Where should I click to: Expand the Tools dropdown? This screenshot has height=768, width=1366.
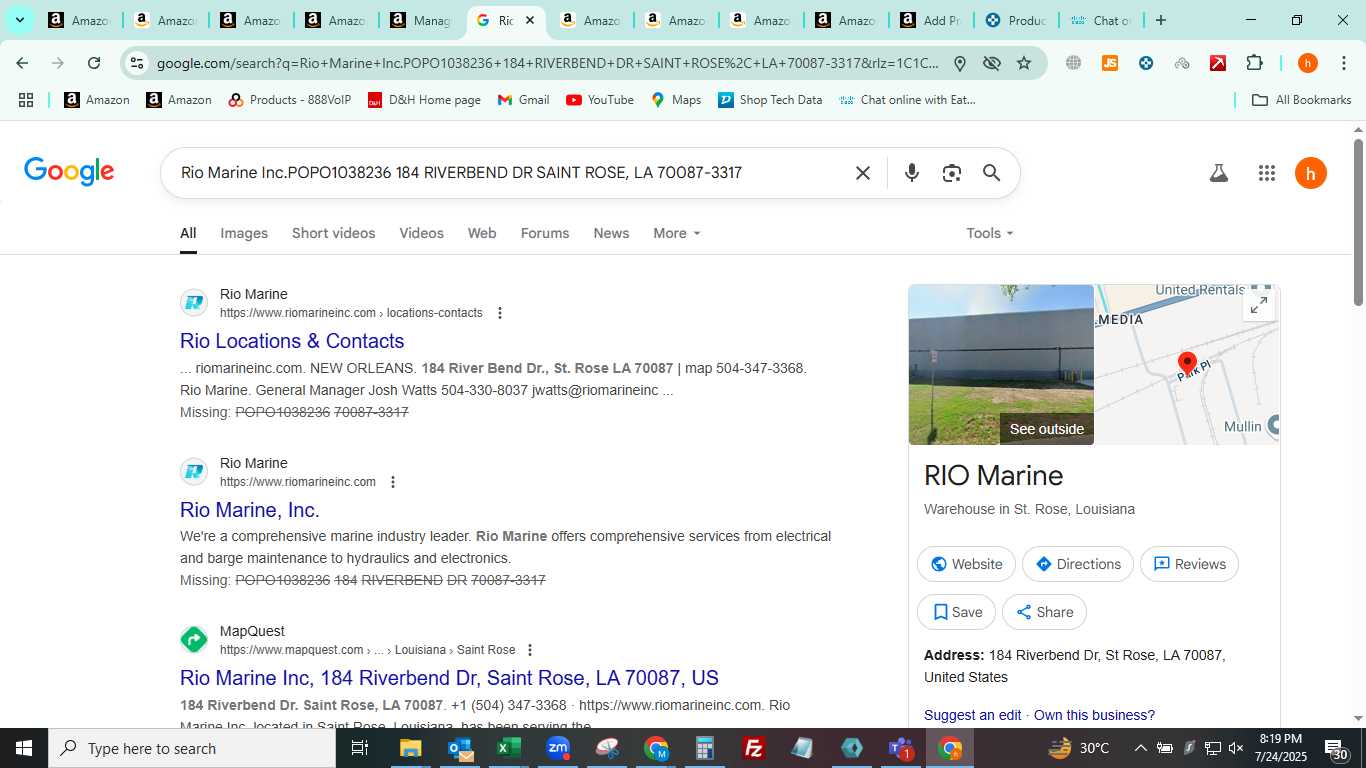click(x=990, y=233)
